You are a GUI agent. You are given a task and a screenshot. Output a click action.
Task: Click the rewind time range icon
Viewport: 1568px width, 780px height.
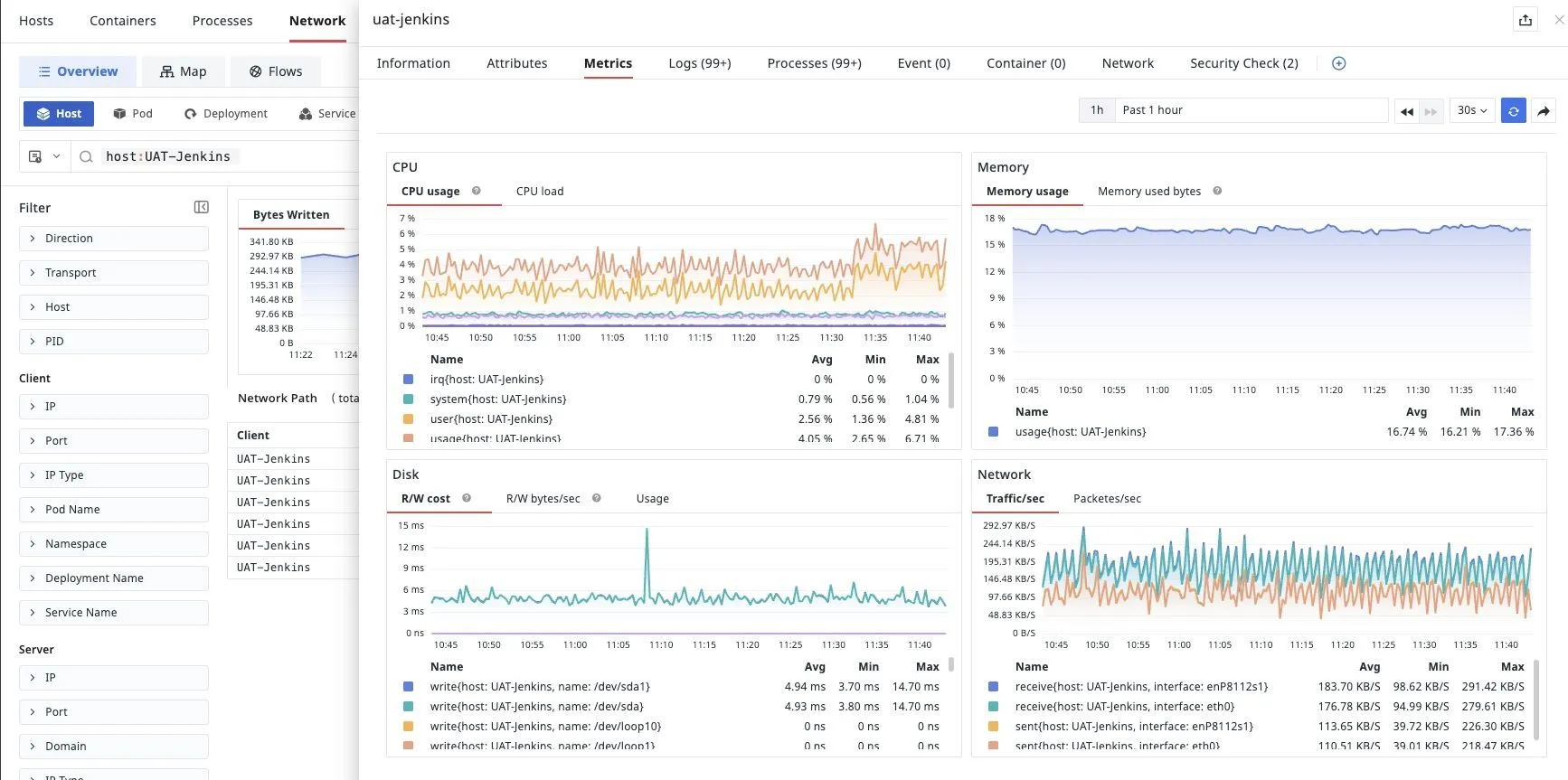pos(1406,111)
